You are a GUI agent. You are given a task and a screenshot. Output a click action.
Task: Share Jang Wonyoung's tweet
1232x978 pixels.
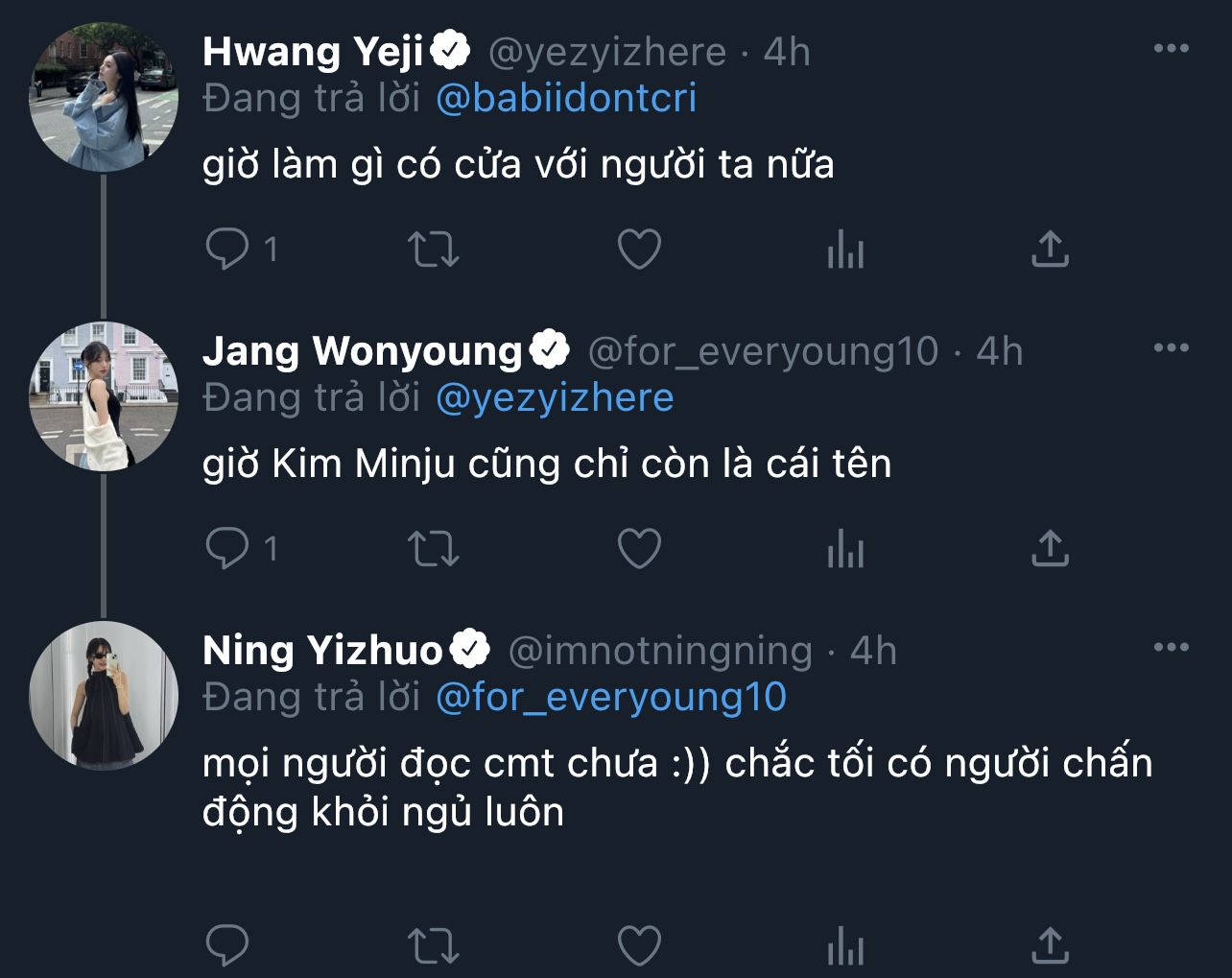pyautogui.click(x=1050, y=549)
